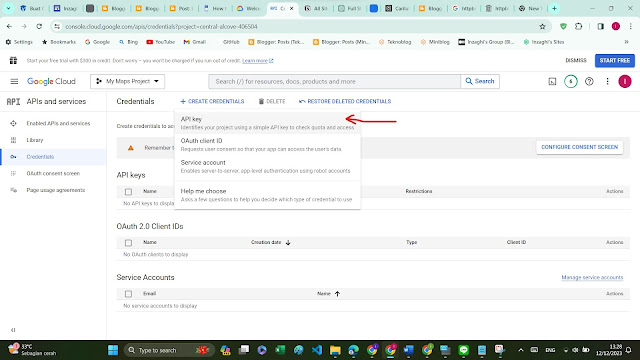Sort by Creation date descending arrow

tap(288, 242)
